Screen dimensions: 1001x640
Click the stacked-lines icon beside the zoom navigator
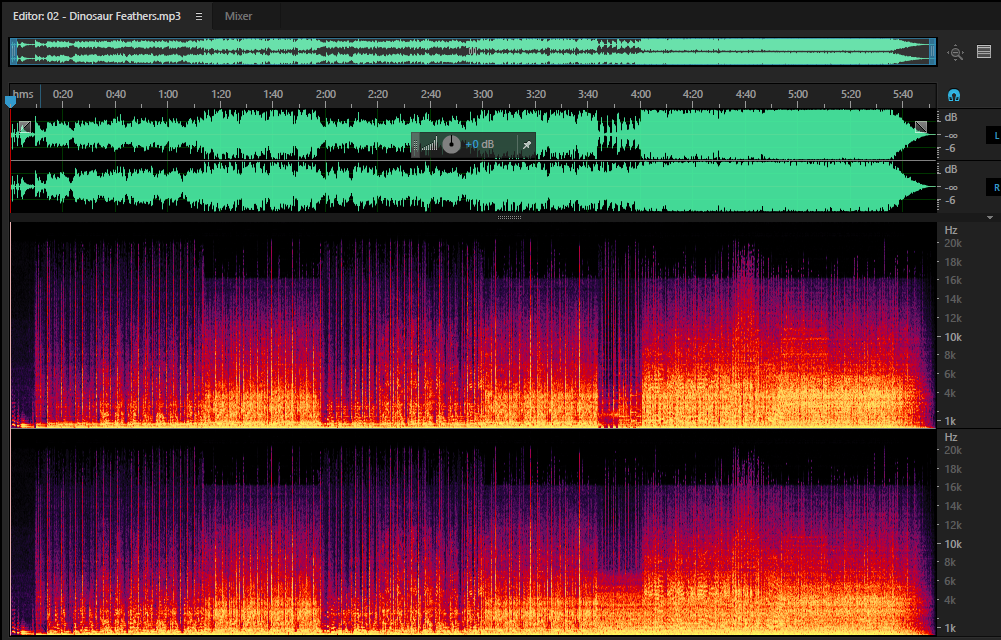(984, 52)
